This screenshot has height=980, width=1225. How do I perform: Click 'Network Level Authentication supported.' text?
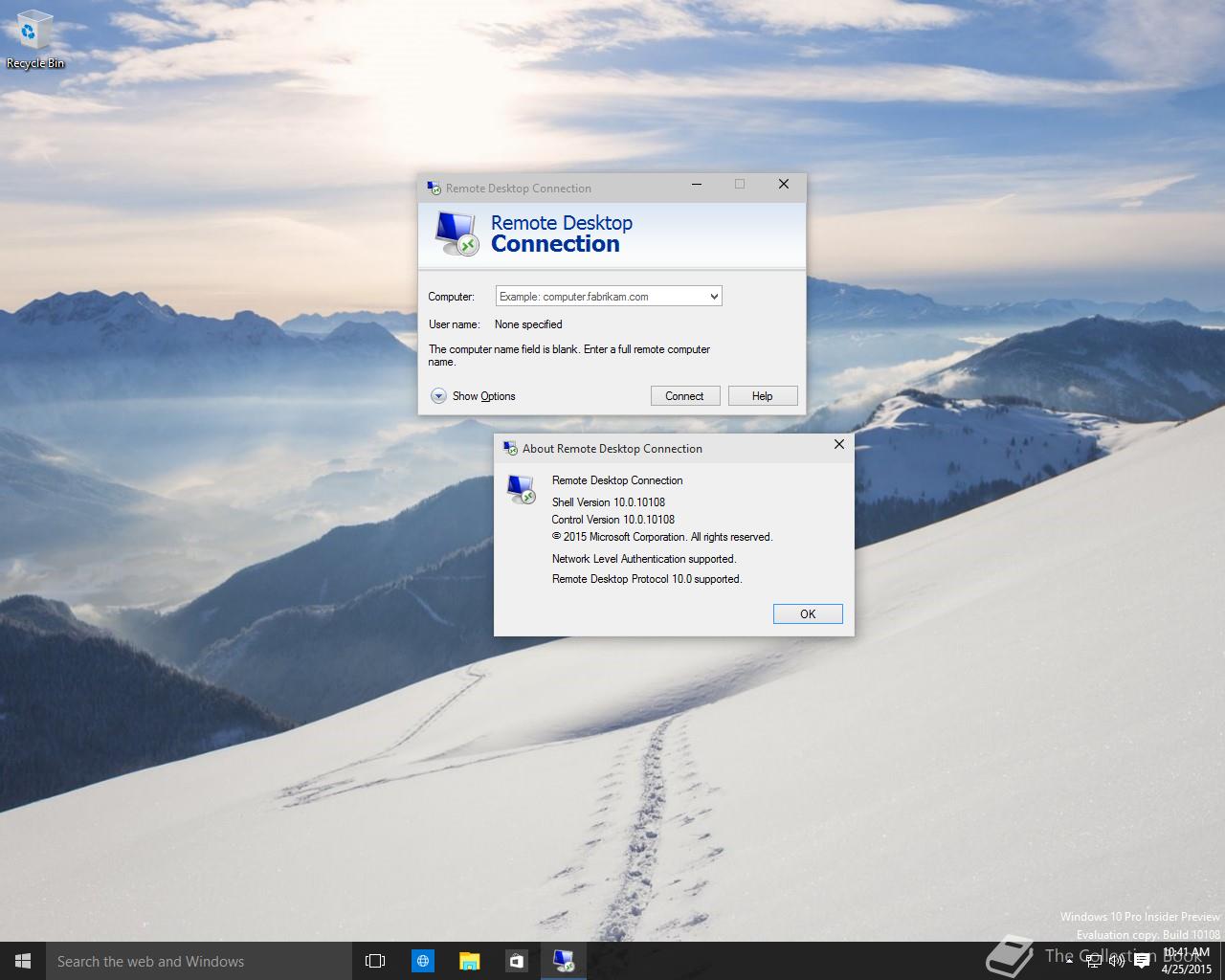(x=644, y=559)
